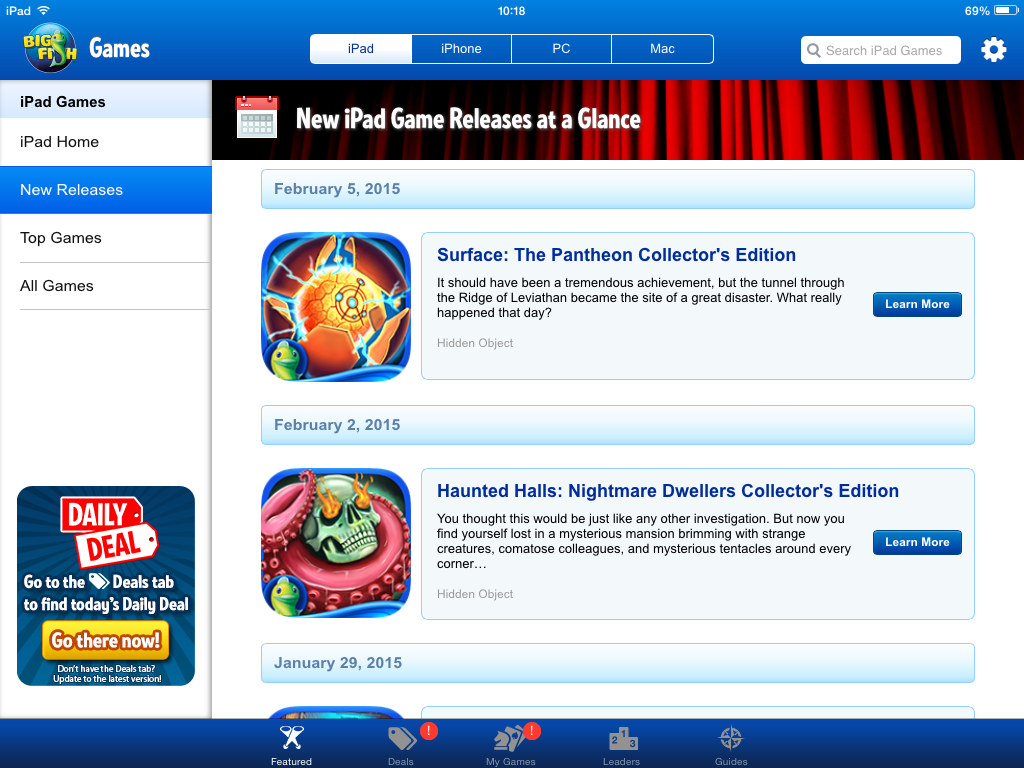Screen dimensions: 1024x768
Task: Open the Deals tab in bottom bar
Action: point(401,744)
